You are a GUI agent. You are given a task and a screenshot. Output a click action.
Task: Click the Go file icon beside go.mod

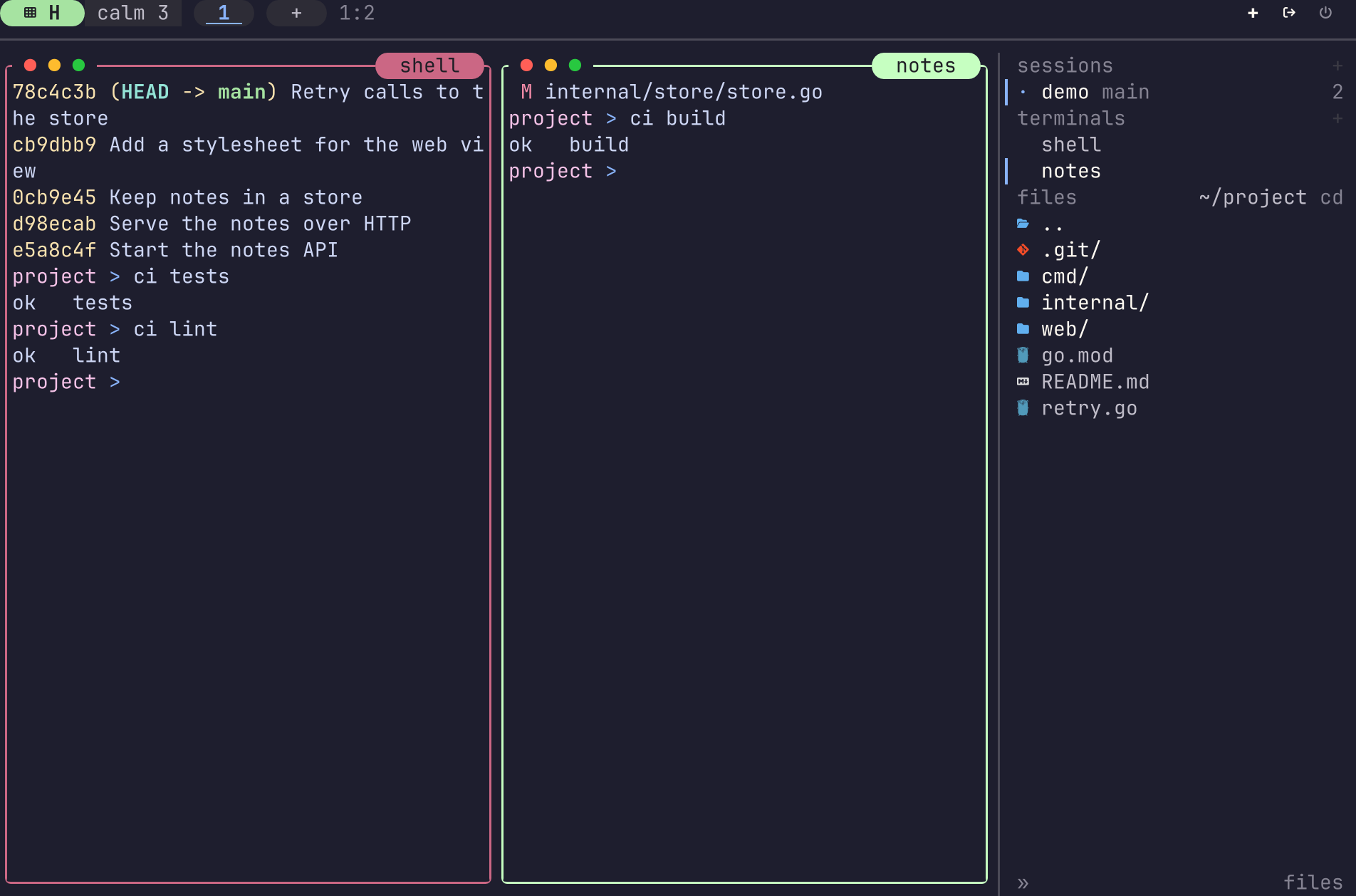click(1023, 355)
